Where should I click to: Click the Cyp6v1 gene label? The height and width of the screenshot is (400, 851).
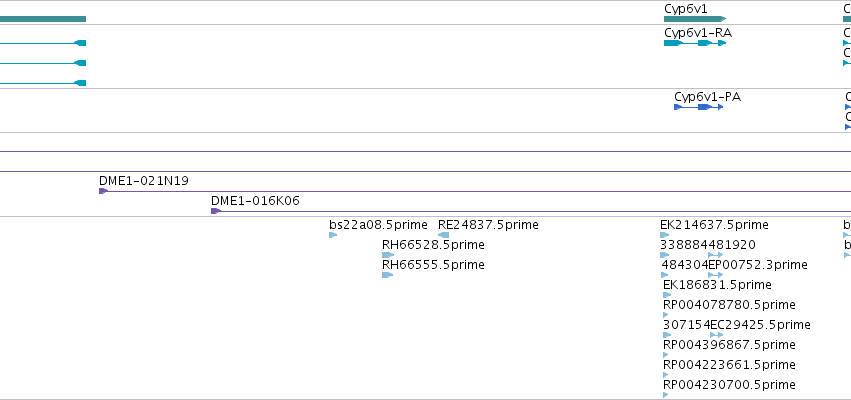point(686,9)
